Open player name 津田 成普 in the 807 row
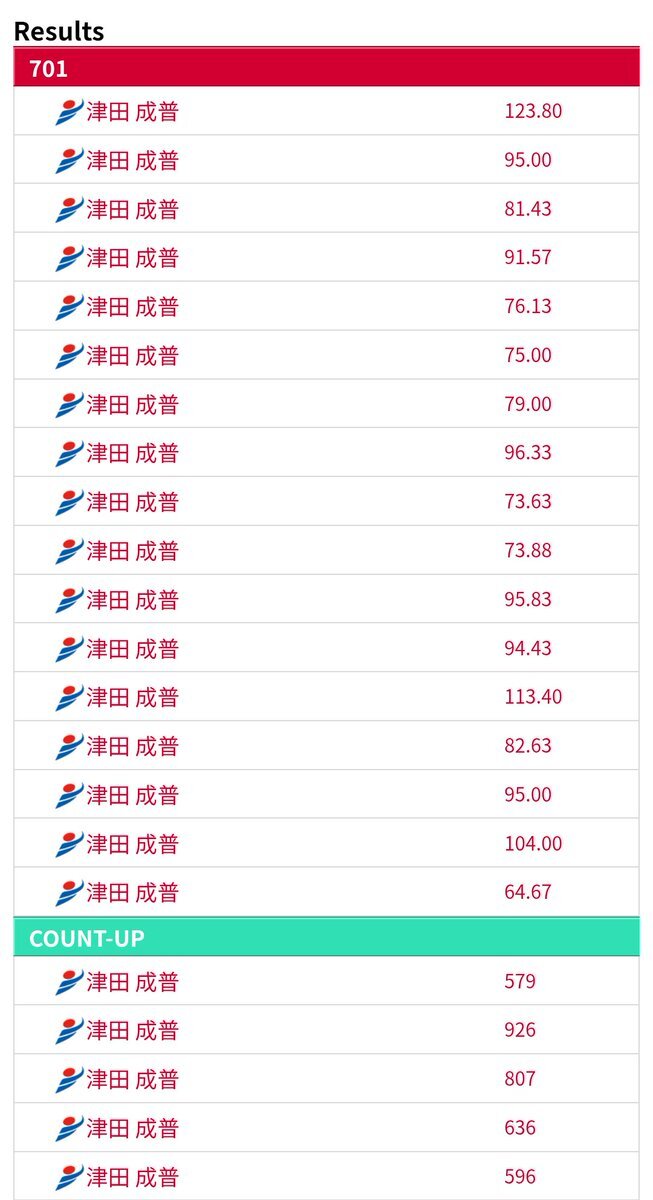Image resolution: width=653 pixels, height=1200 pixels. [132, 1080]
